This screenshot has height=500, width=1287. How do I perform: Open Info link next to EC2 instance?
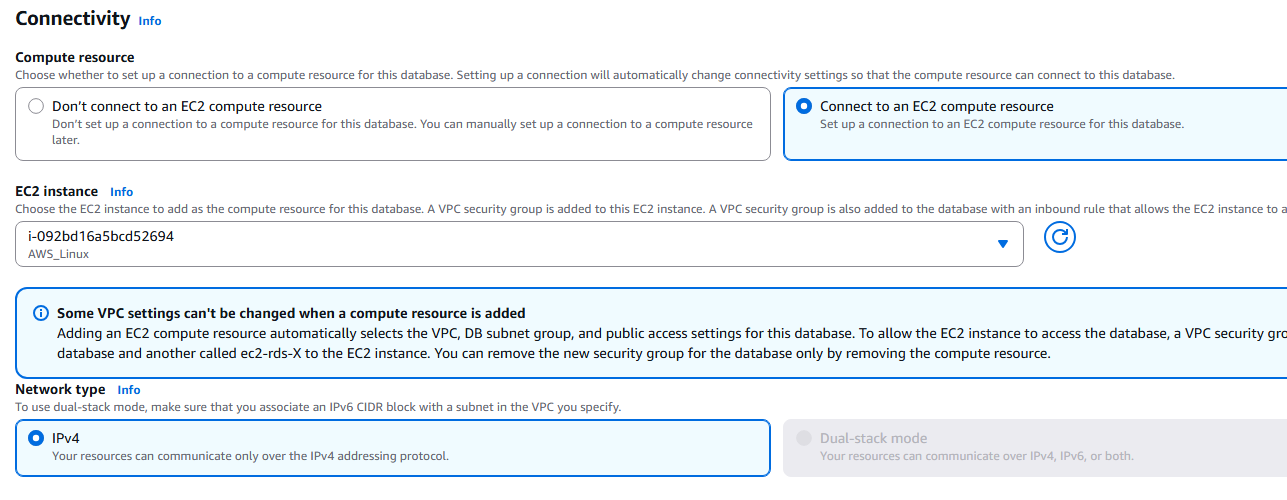click(121, 192)
